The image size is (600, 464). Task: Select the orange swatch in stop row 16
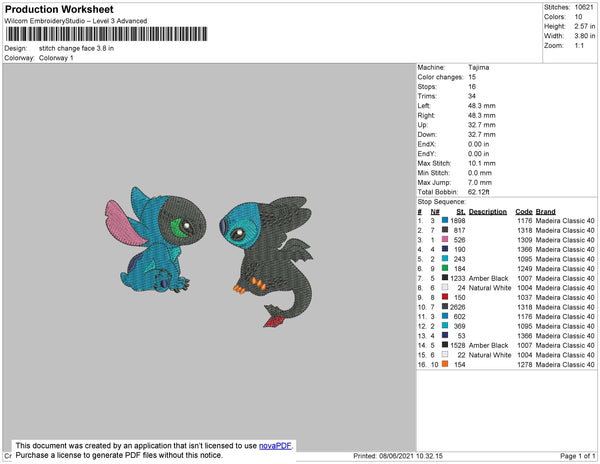pyautogui.click(x=445, y=364)
